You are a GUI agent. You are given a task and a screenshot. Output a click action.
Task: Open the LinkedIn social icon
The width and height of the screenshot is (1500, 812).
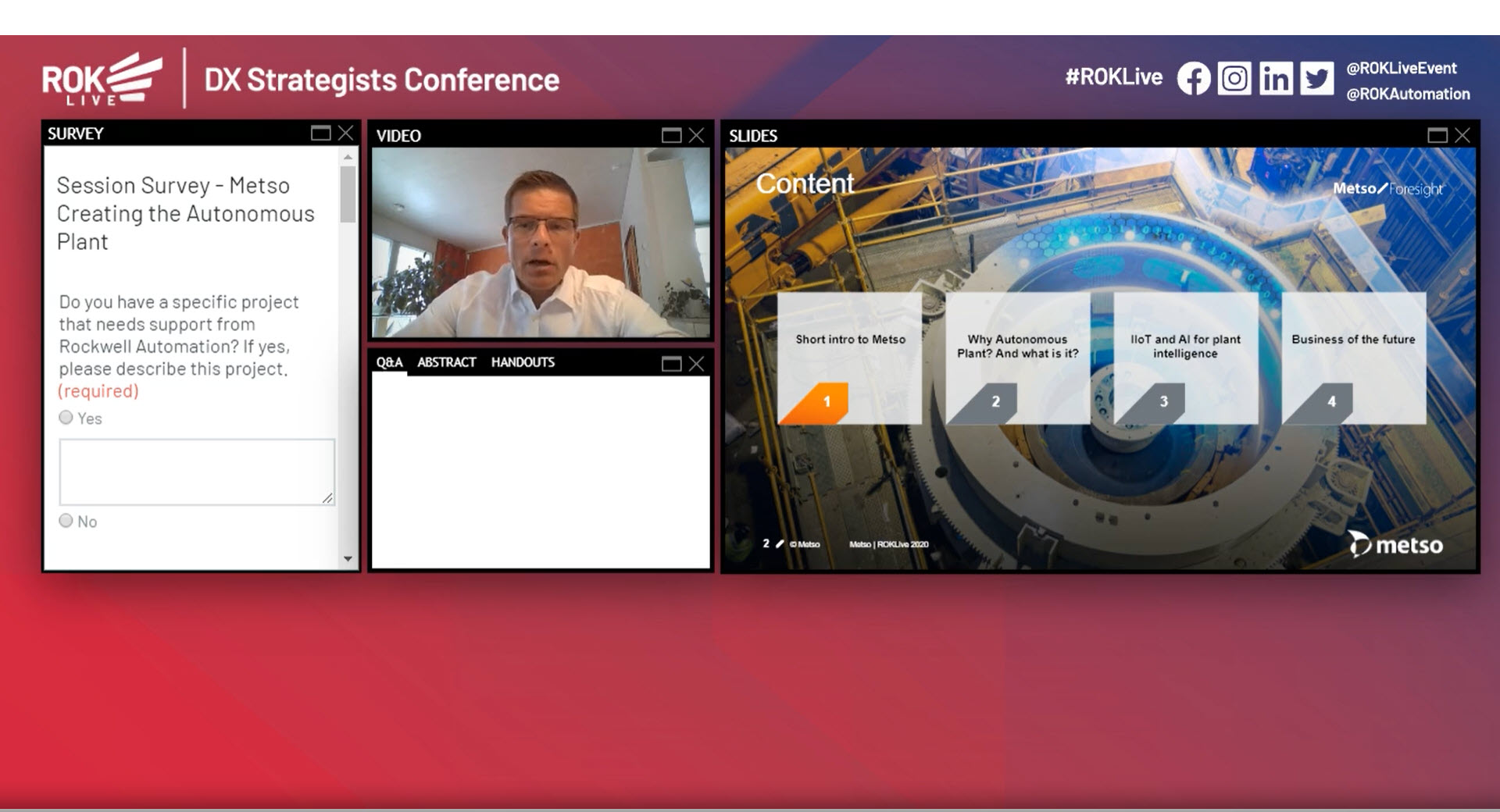[1275, 79]
